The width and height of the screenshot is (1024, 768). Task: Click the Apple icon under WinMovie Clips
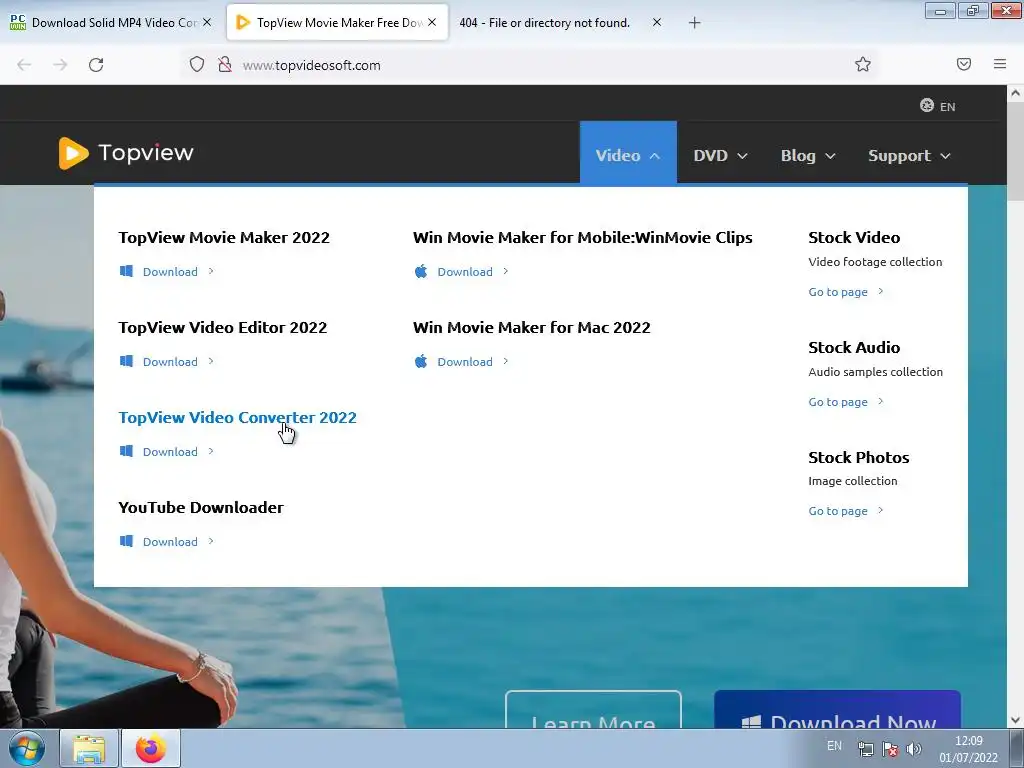tap(421, 271)
